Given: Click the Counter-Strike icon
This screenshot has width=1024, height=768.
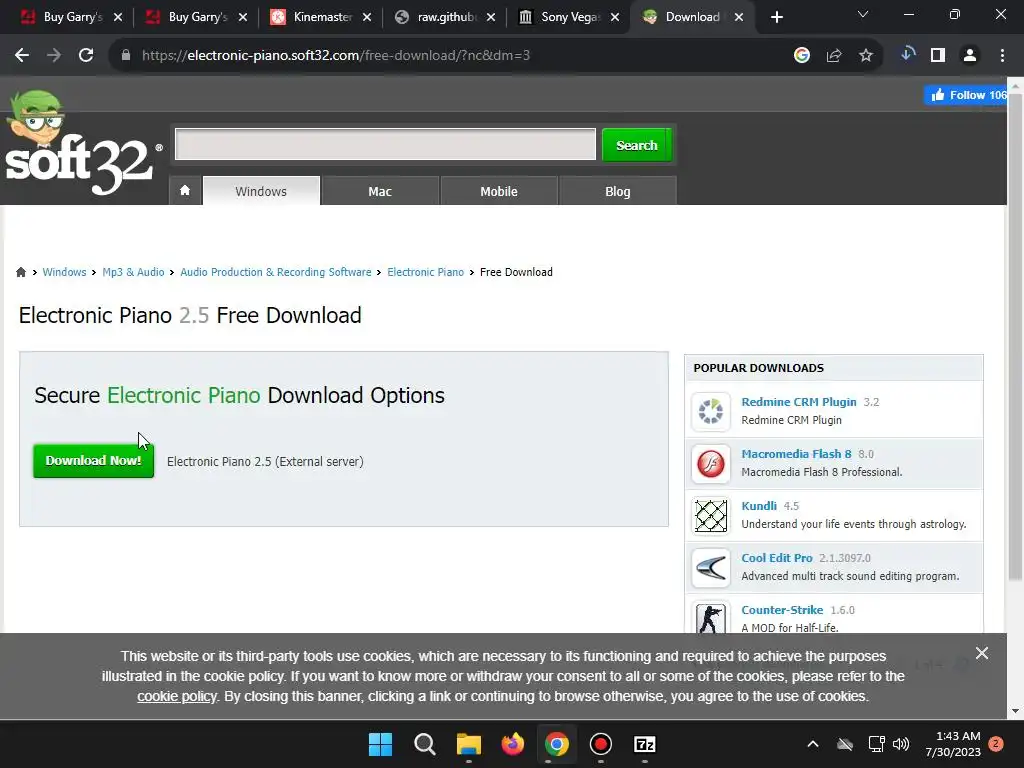Looking at the screenshot, I should tap(711, 617).
